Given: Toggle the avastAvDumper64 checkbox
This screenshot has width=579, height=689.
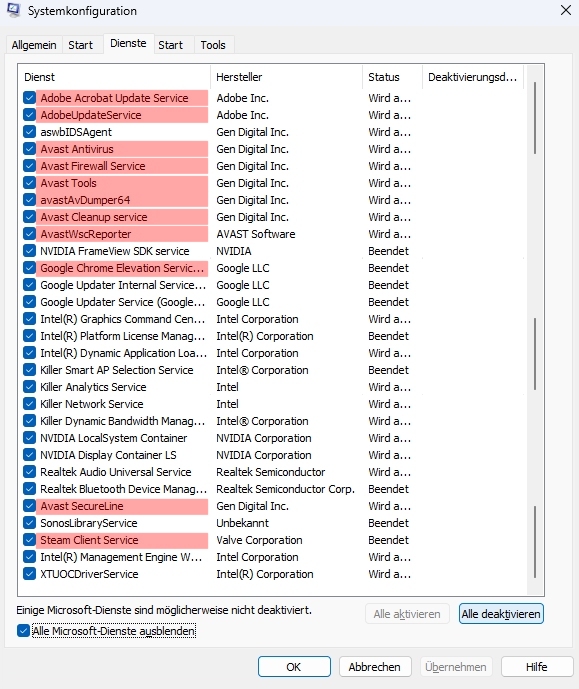Looking at the screenshot, I should click(x=29, y=200).
